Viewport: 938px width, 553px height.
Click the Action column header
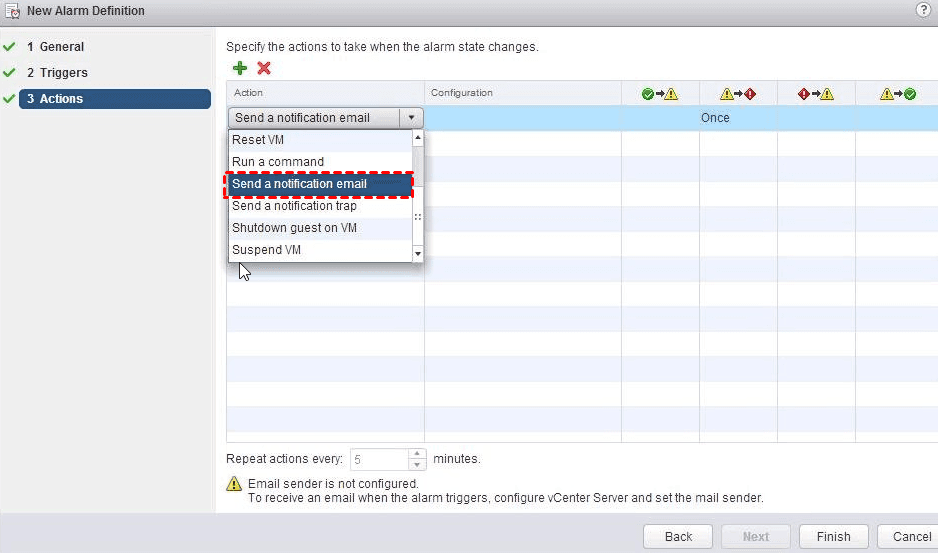coord(325,93)
